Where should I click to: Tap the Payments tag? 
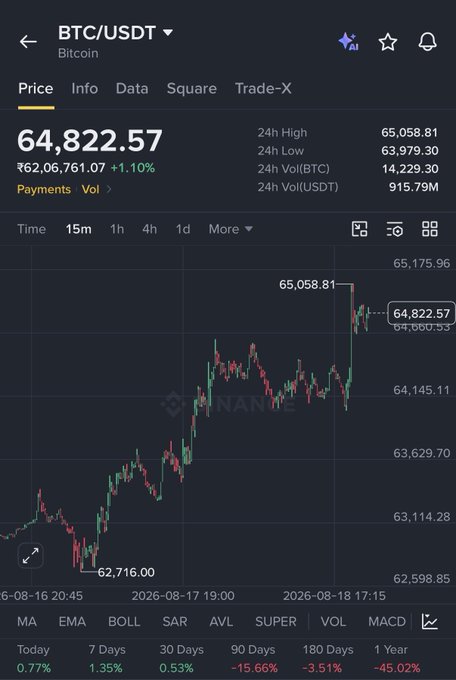[44, 190]
